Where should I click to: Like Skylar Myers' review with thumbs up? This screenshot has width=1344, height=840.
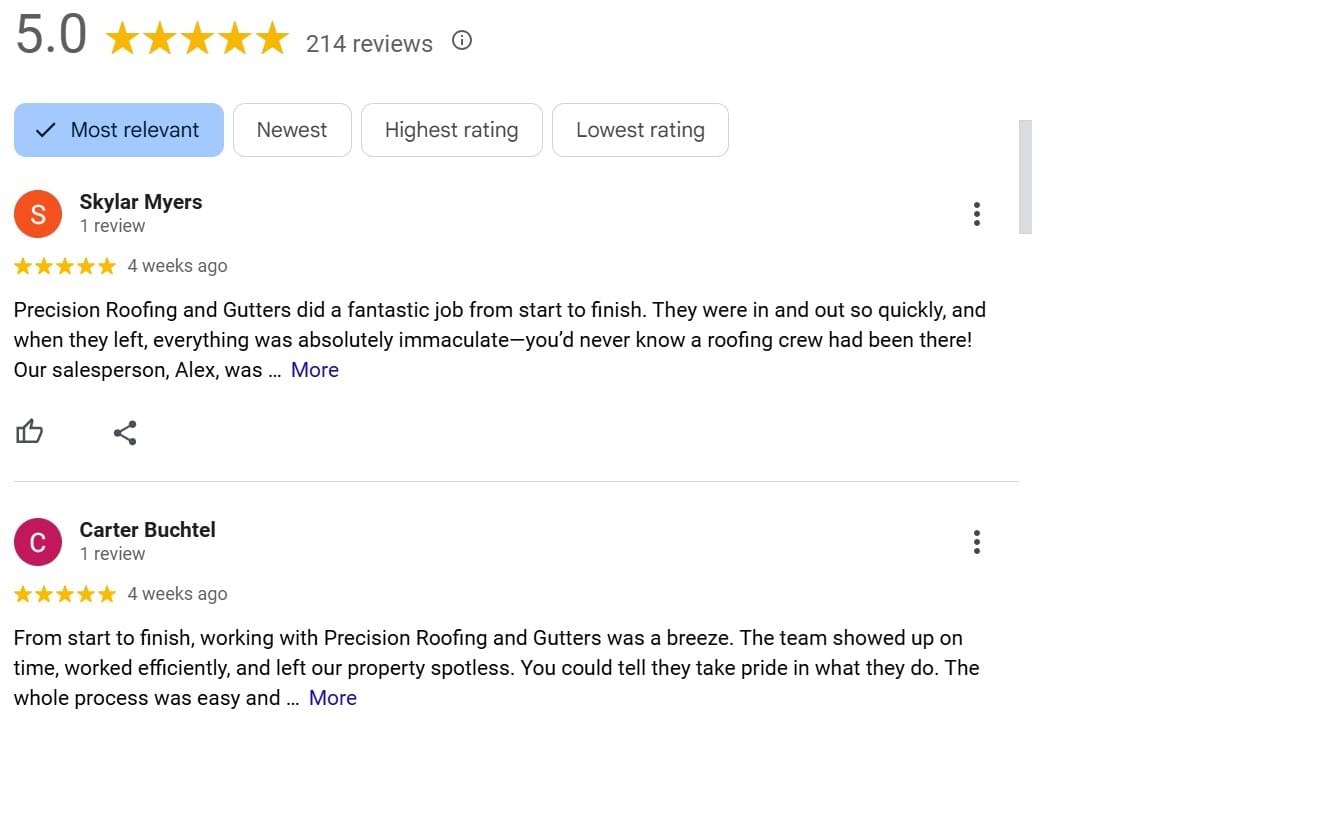tap(30, 432)
